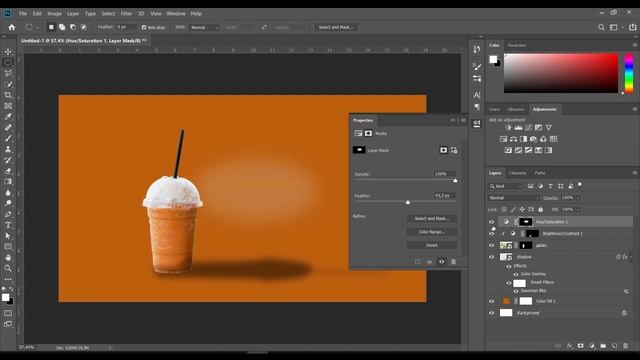
Task: Select the Horizontal Type tool
Action: pyautogui.click(x=8, y=225)
